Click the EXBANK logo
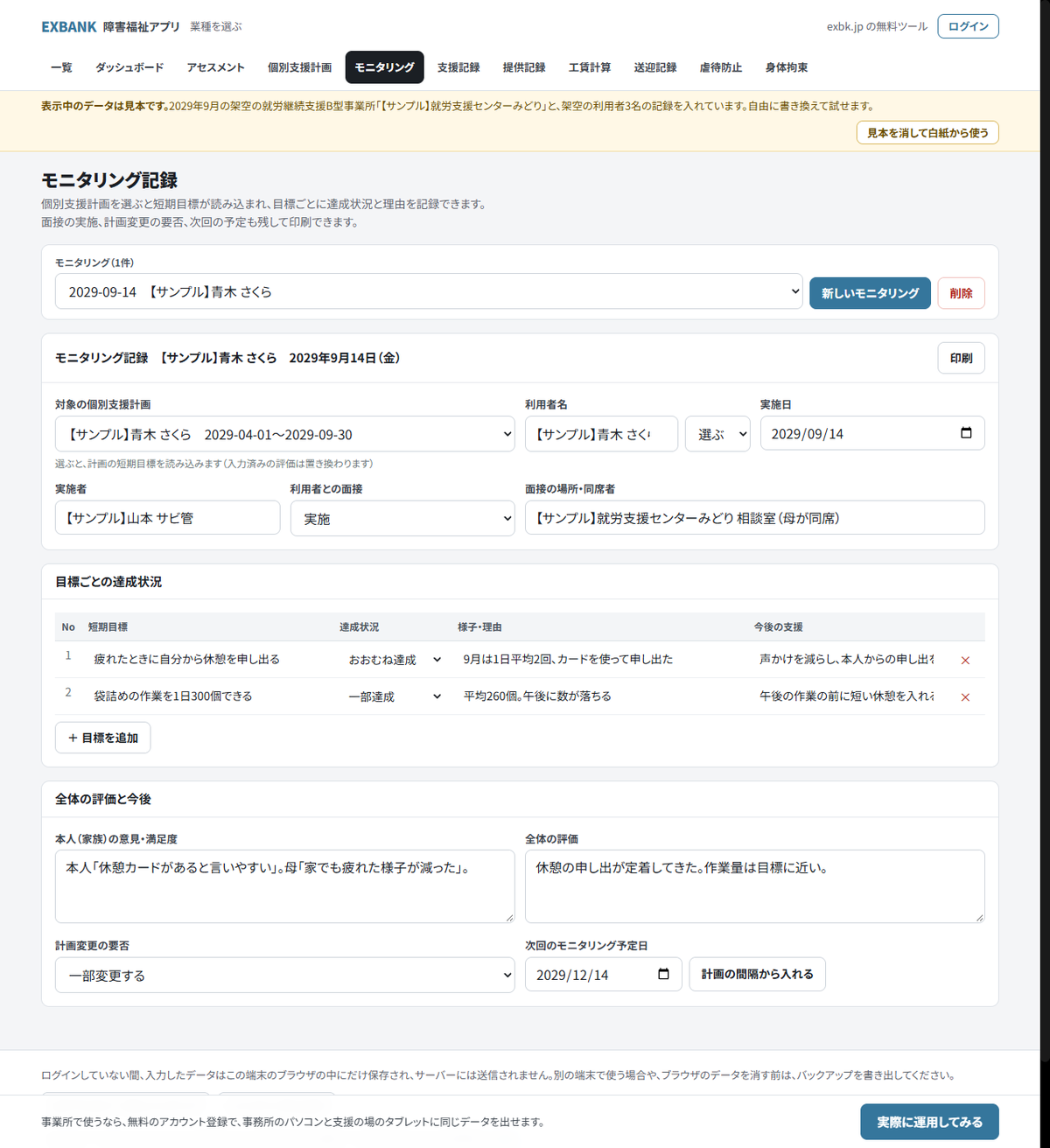This screenshot has width=1050, height=1148. click(x=69, y=27)
